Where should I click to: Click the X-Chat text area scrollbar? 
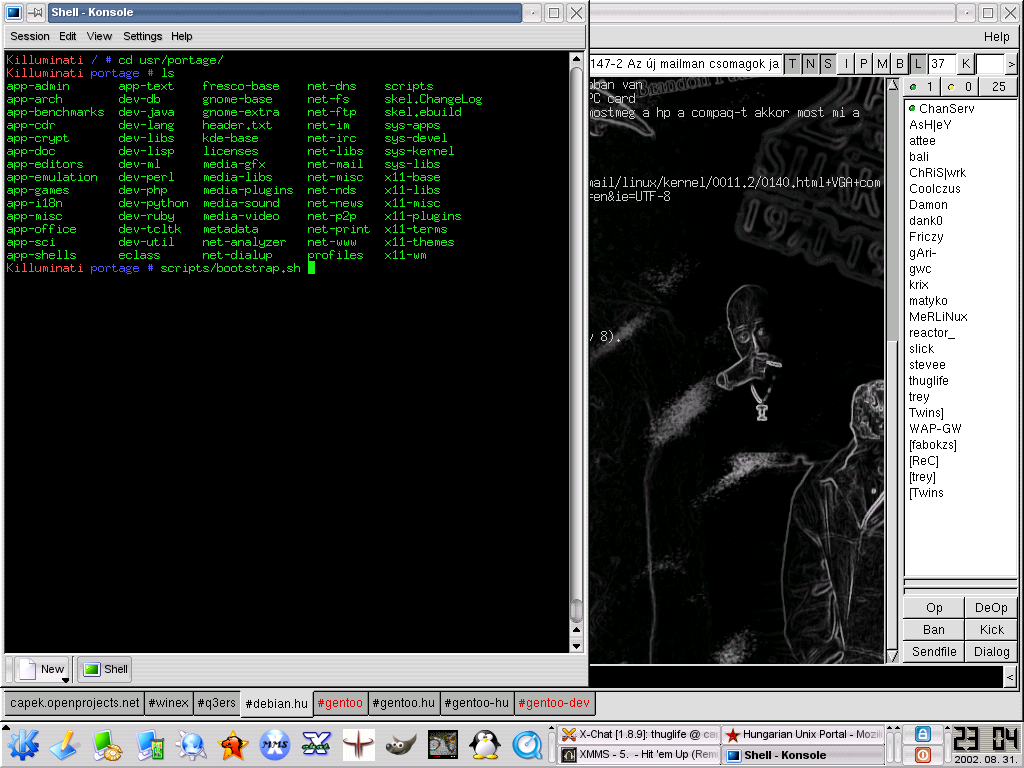pyautogui.click(x=893, y=370)
